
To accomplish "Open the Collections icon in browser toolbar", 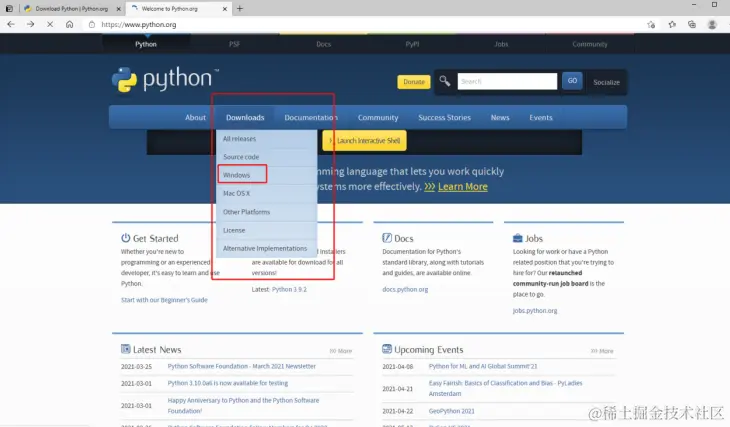I will pyautogui.click(x=692, y=25).
